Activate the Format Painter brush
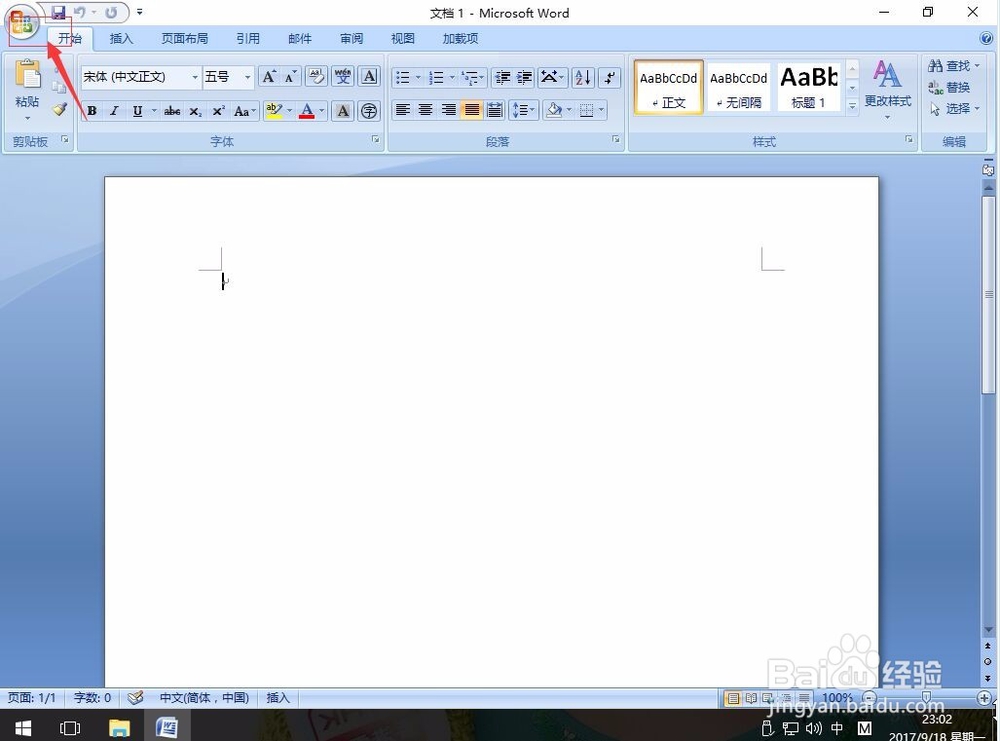1000x741 pixels. coord(60,110)
